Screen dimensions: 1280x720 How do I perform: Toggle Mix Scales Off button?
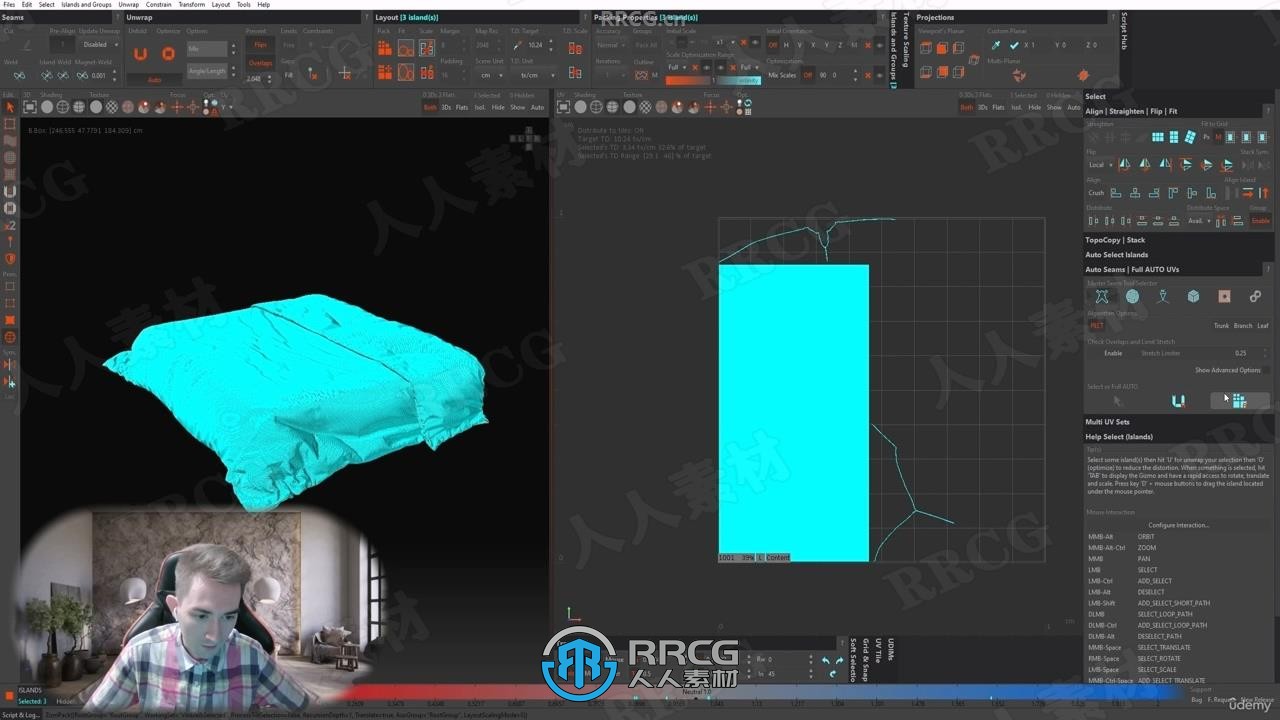[x=808, y=75]
